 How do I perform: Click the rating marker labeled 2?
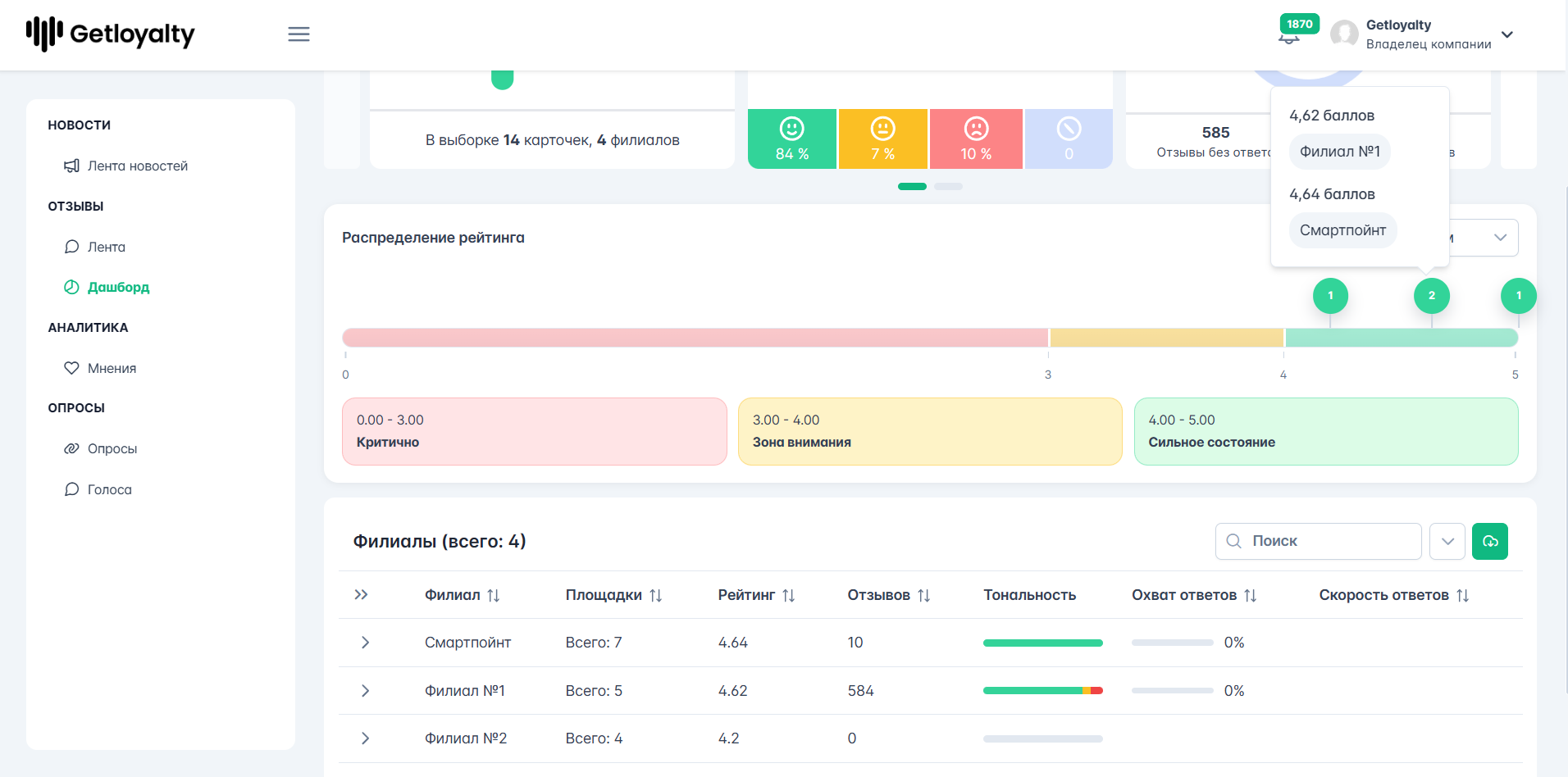coord(1432,296)
